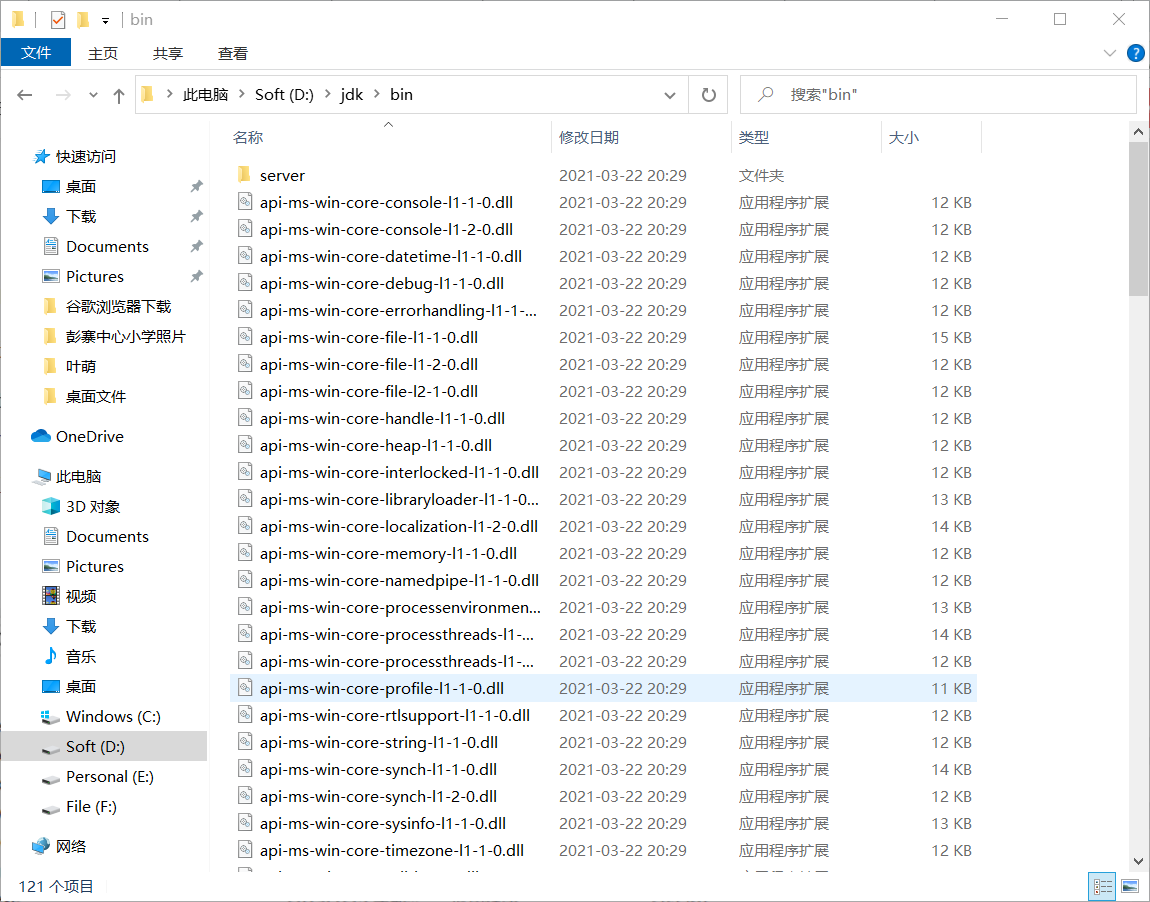Viewport: 1150px width, 902px height.
Task: Open the server folder
Action: coord(282,175)
